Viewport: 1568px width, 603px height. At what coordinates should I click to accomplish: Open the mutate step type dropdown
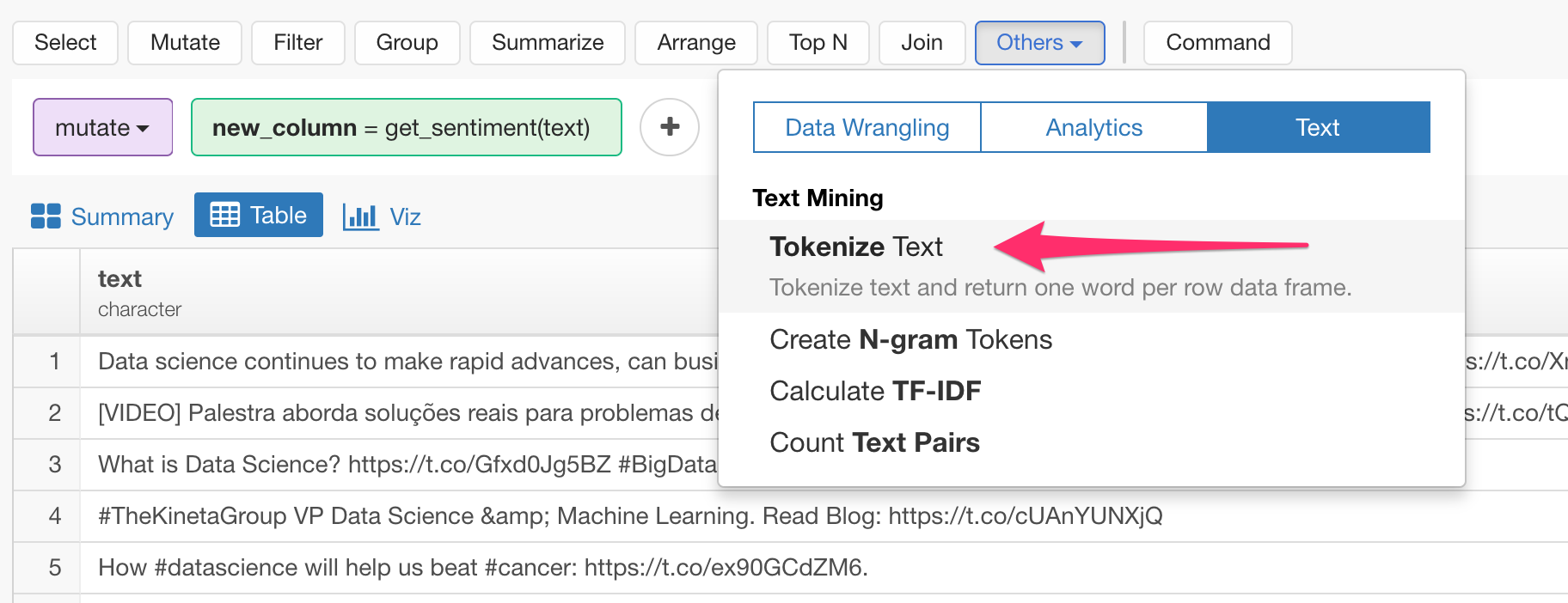102,127
